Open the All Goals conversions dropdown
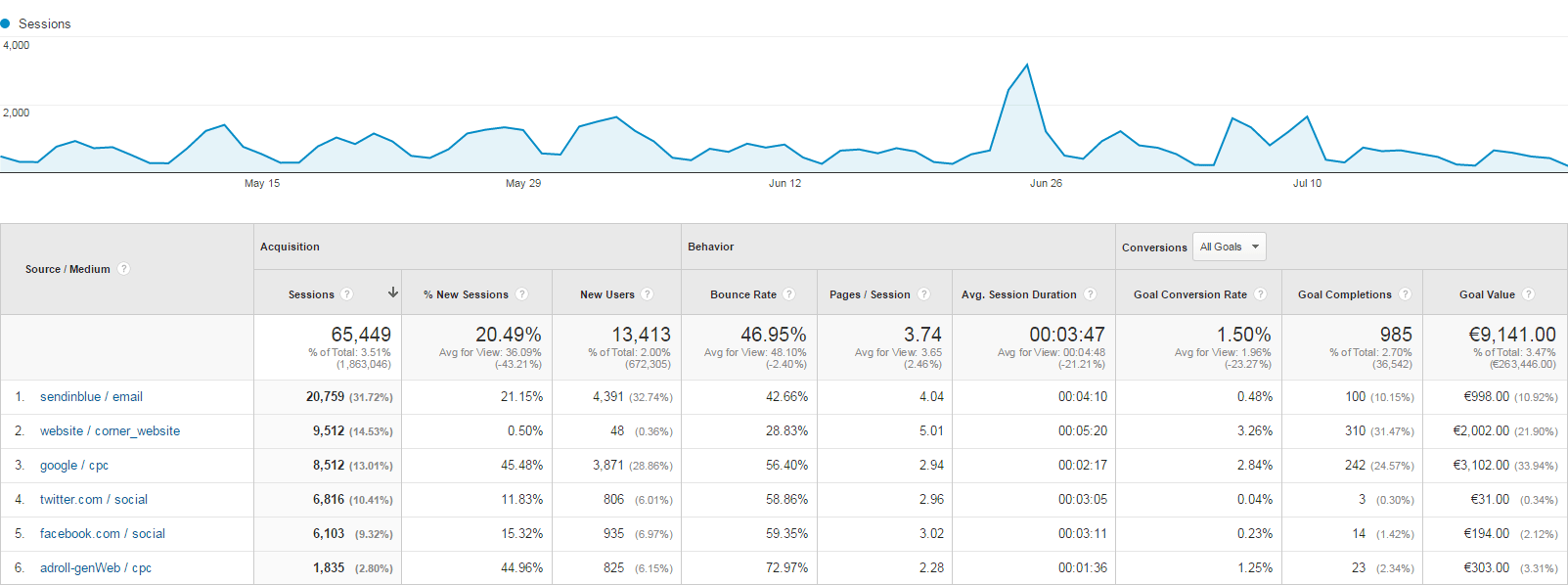 click(x=1230, y=247)
